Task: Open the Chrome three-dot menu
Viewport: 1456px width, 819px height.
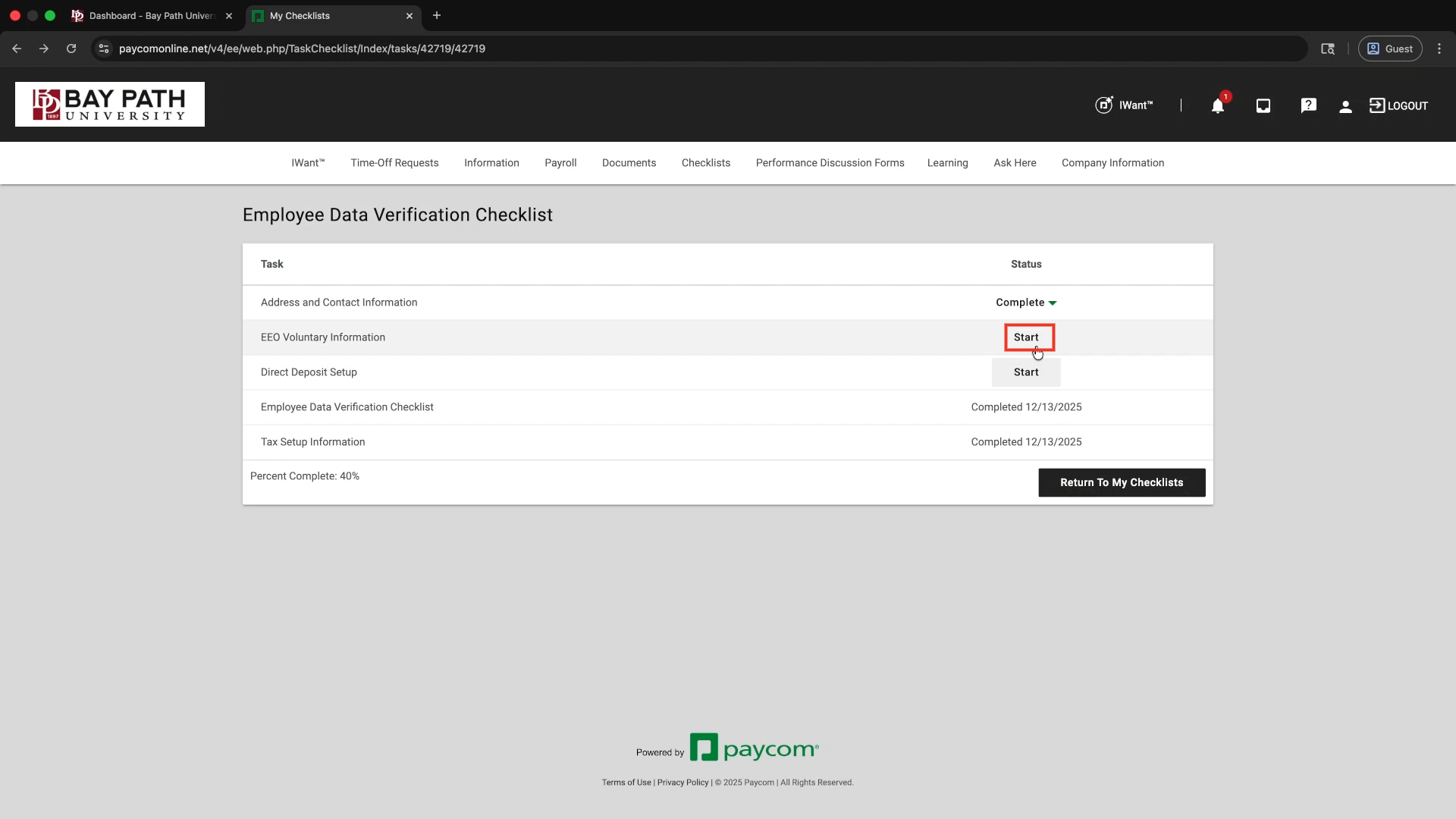Action: (1439, 49)
